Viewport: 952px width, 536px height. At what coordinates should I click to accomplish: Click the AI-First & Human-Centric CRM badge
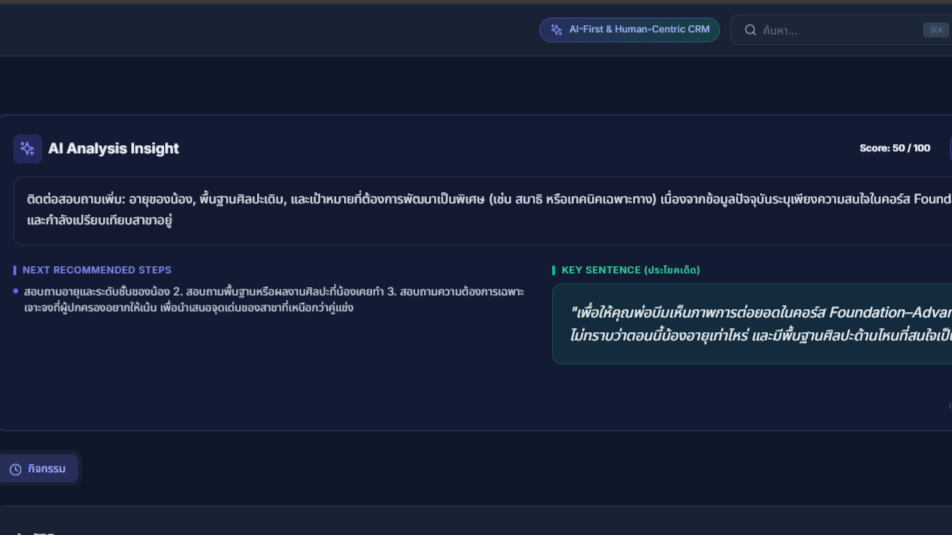coord(629,30)
